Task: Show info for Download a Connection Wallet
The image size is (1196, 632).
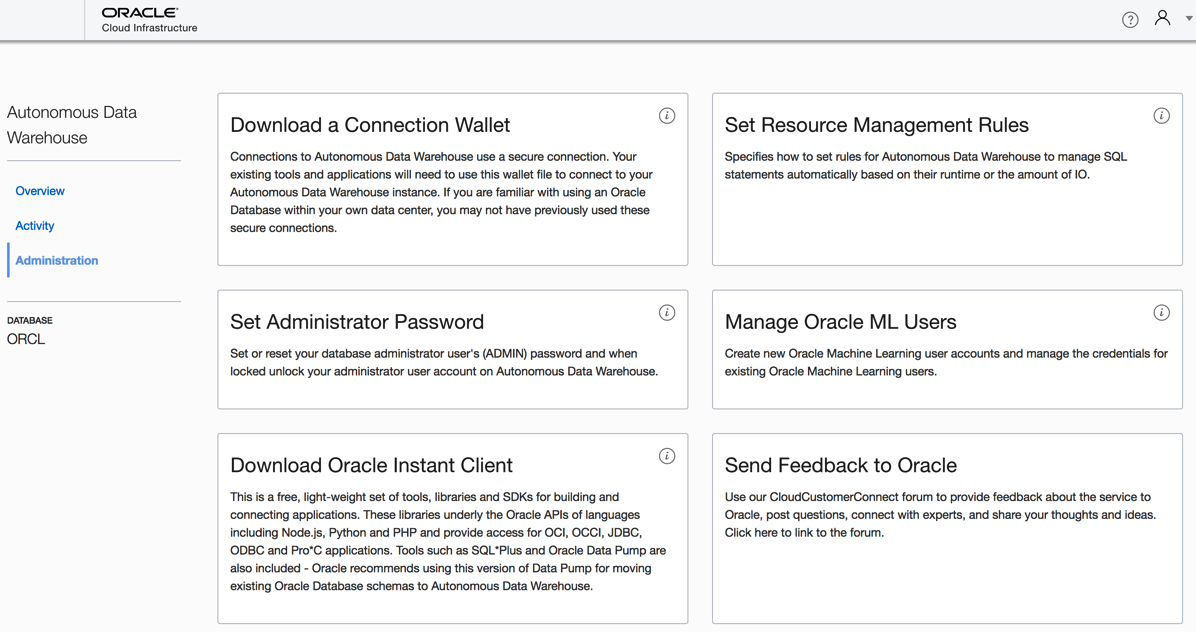Action: [667, 116]
